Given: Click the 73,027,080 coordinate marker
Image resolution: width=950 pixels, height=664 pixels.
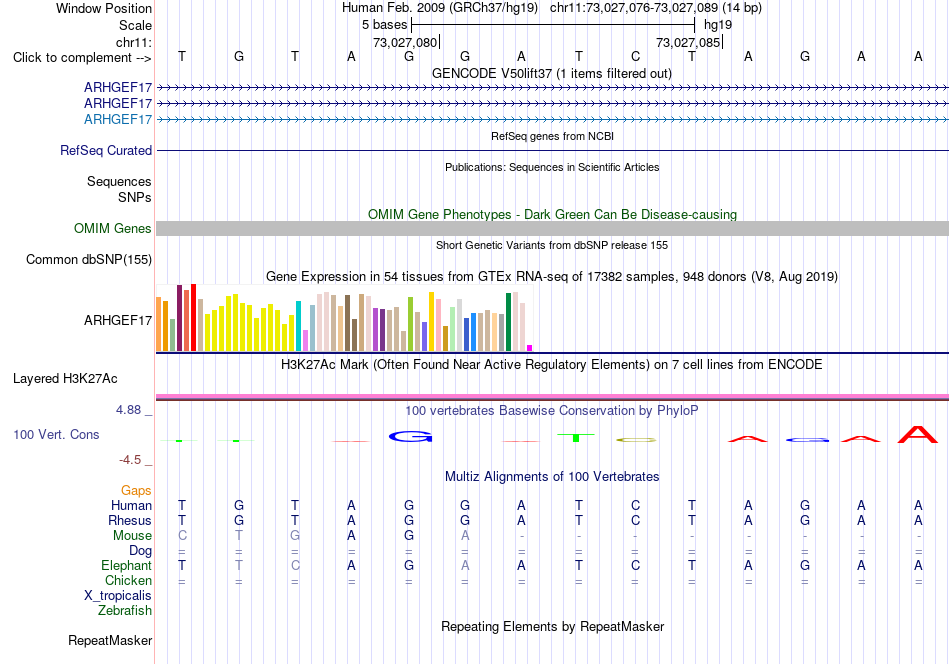Looking at the screenshot, I should point(405,42).
